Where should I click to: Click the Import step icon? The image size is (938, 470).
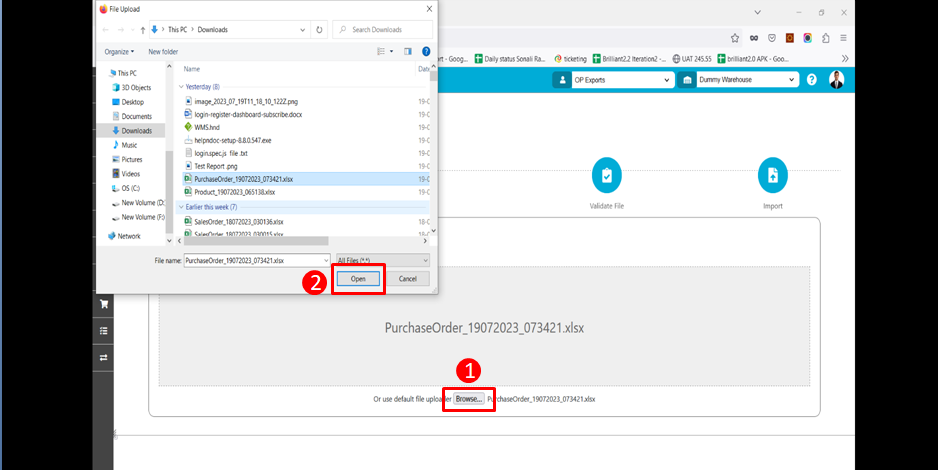pyautogui.click(x=772, y=175)
